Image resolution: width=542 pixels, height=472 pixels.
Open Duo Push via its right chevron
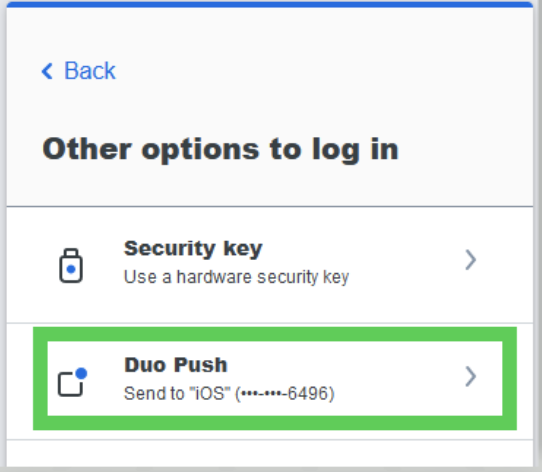[470, 376]
